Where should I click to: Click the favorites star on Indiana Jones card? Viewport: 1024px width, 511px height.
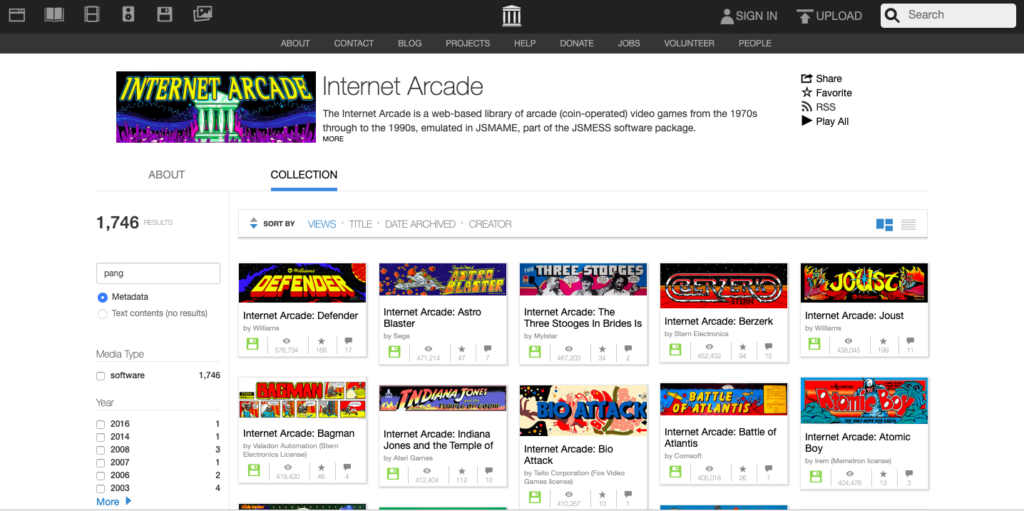pyautogui.click(x=462, y=470)
